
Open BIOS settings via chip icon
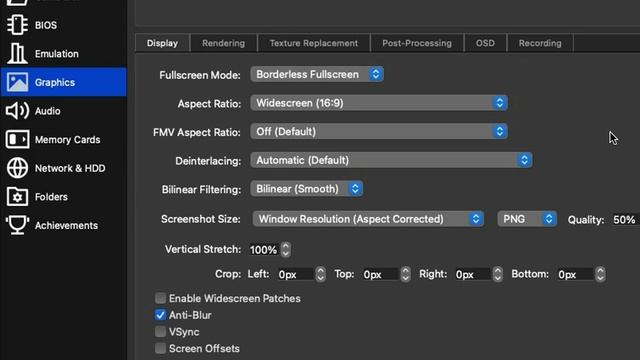click(x=17, y=25)
